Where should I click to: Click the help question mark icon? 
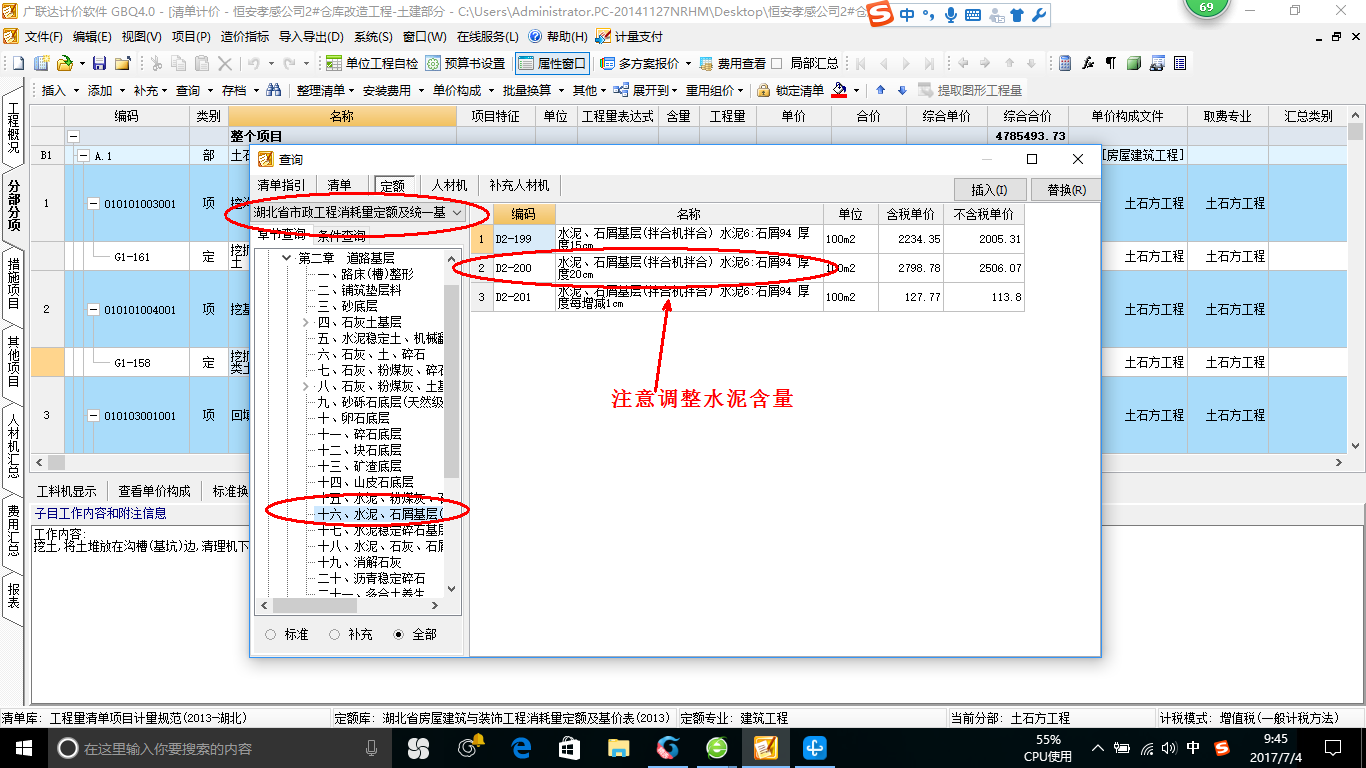click(535, 36)
